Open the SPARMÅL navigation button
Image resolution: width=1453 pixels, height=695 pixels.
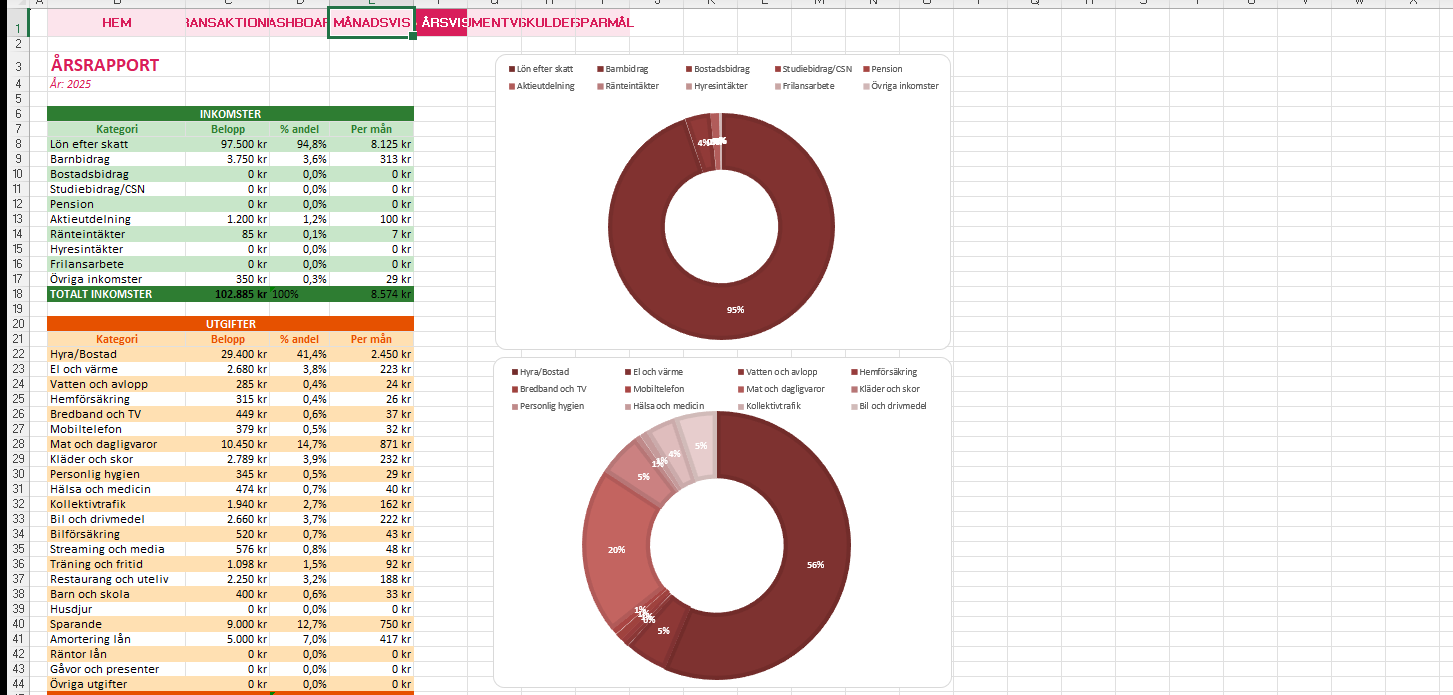coord(604,22)
